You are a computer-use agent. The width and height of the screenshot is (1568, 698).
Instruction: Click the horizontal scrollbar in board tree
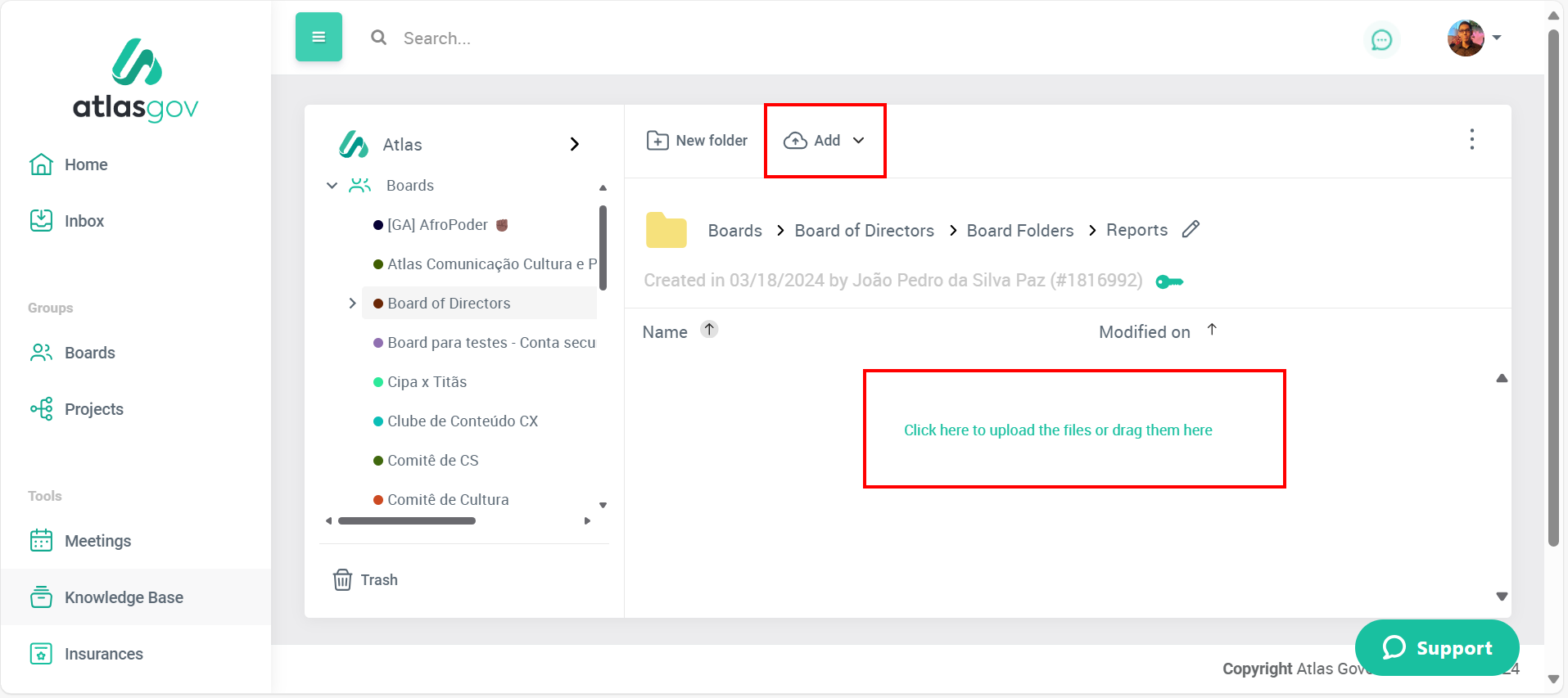(x=407, y=521)
